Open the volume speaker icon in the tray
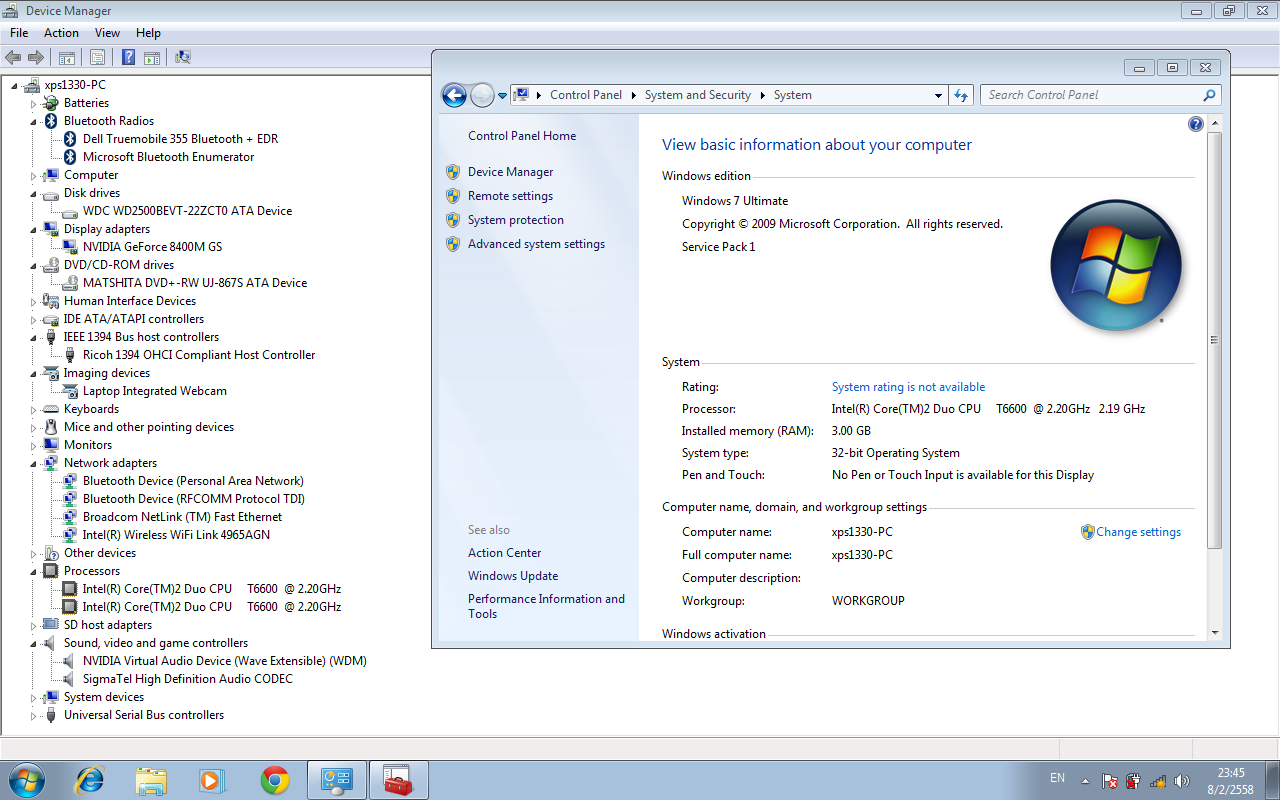The height and width of the screenshot is (800, 1280). pos(1181,780)
